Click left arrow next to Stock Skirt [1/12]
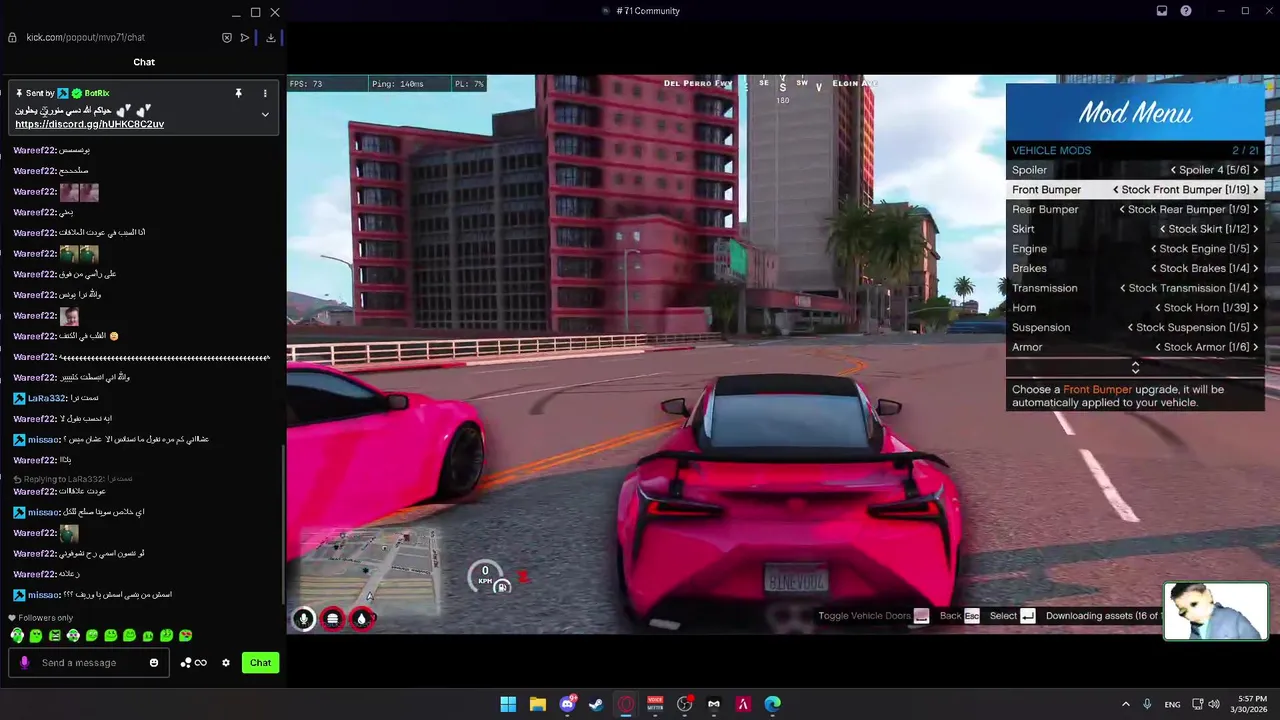This screenshot has height=720, width=1280. click(1163, 229)
